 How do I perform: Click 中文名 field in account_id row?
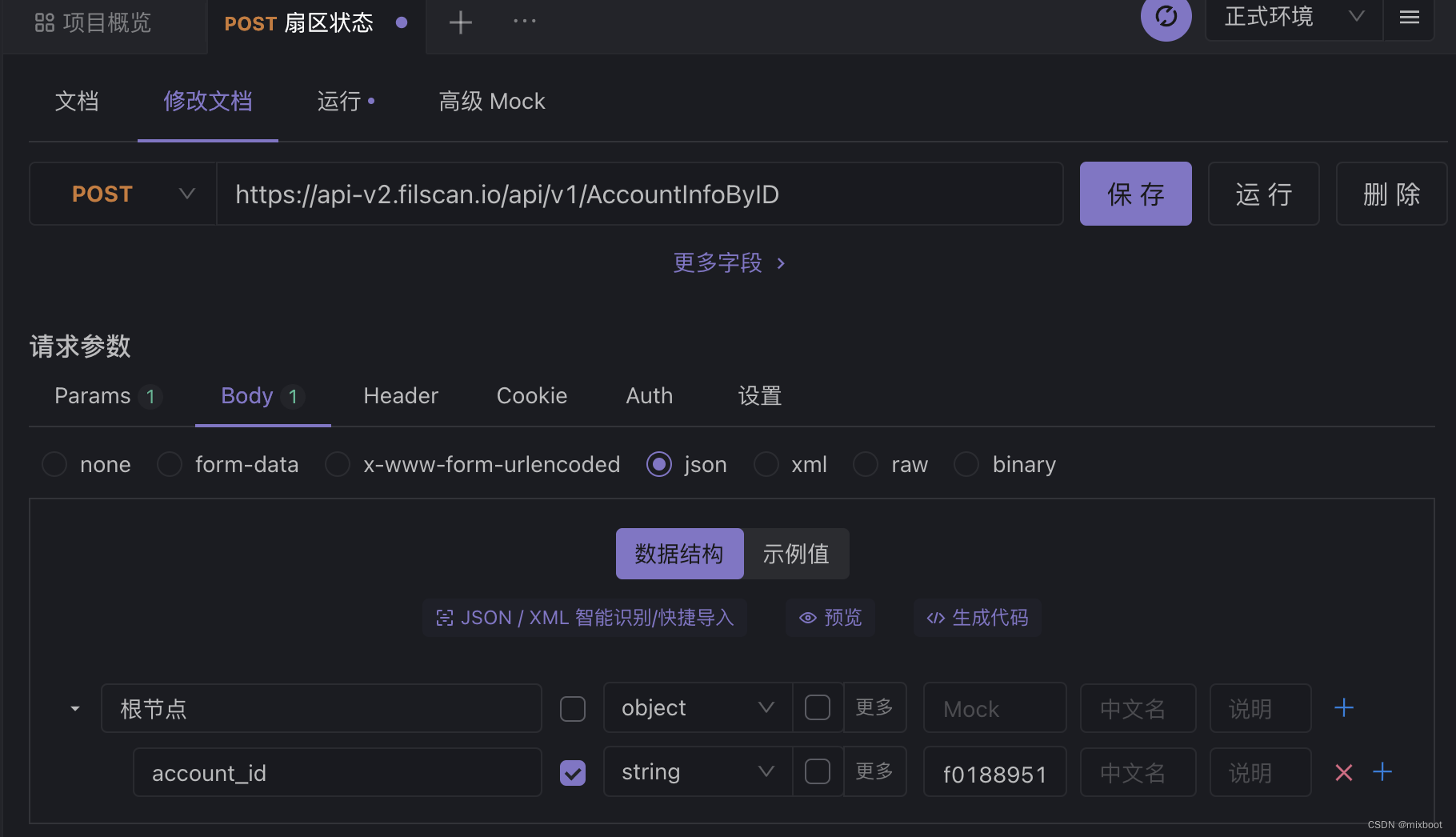(x=1138, y=772)
